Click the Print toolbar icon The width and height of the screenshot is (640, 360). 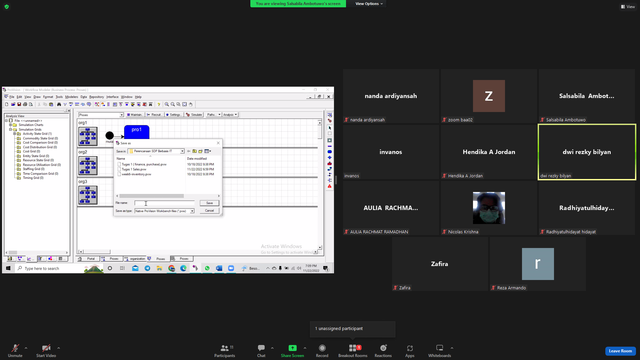tap(24, 104)
